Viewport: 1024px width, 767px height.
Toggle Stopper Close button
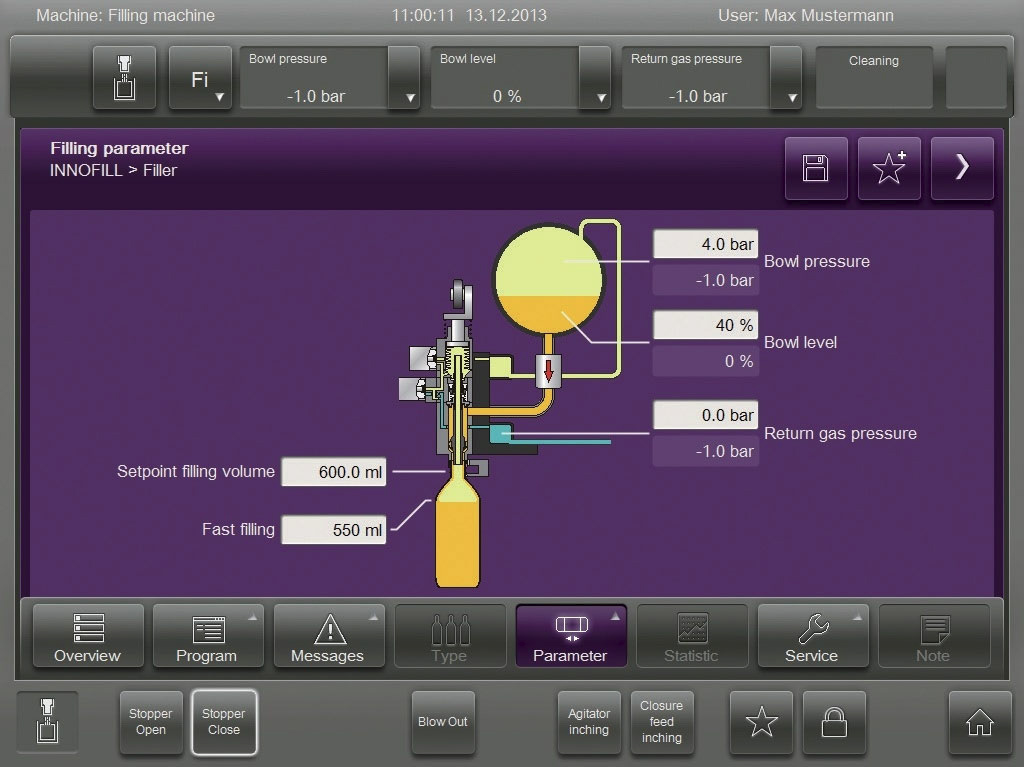[224, 722]
